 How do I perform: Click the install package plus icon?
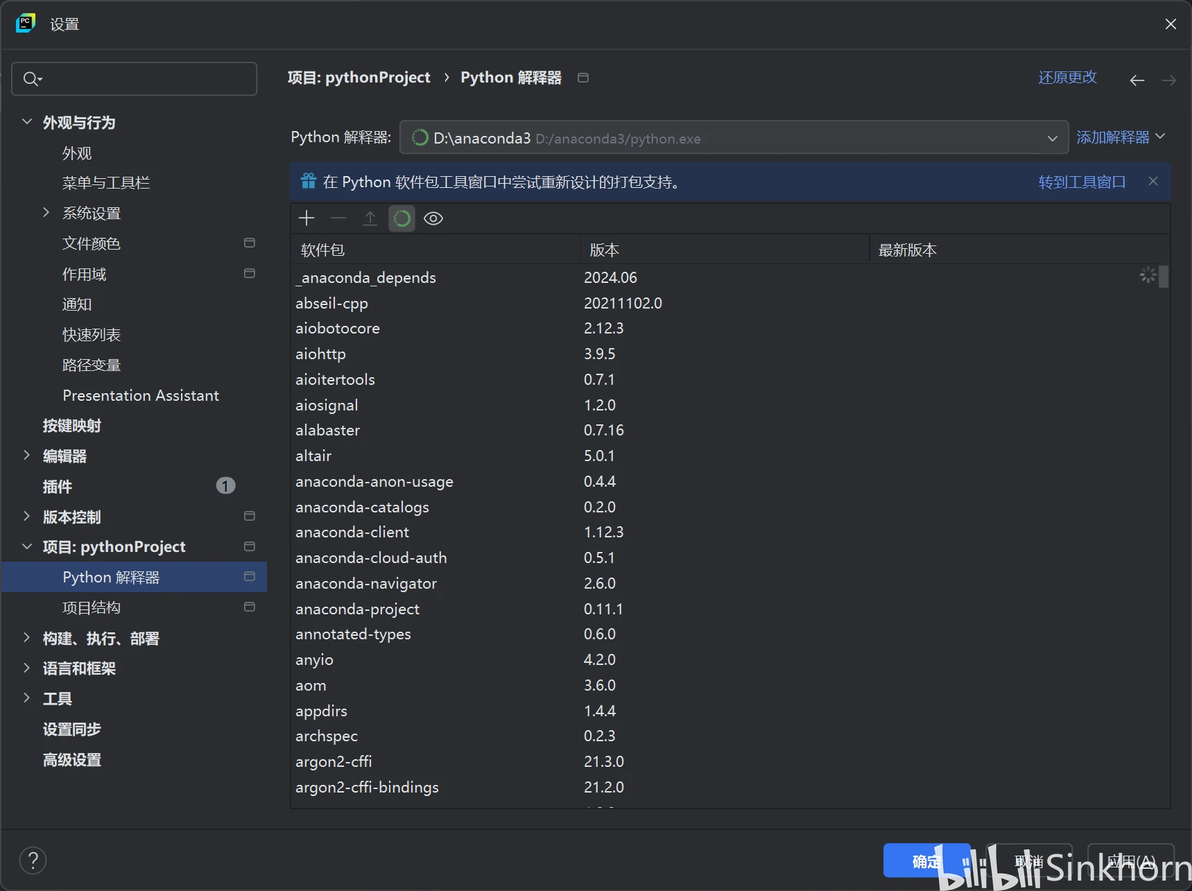point(306,219)
